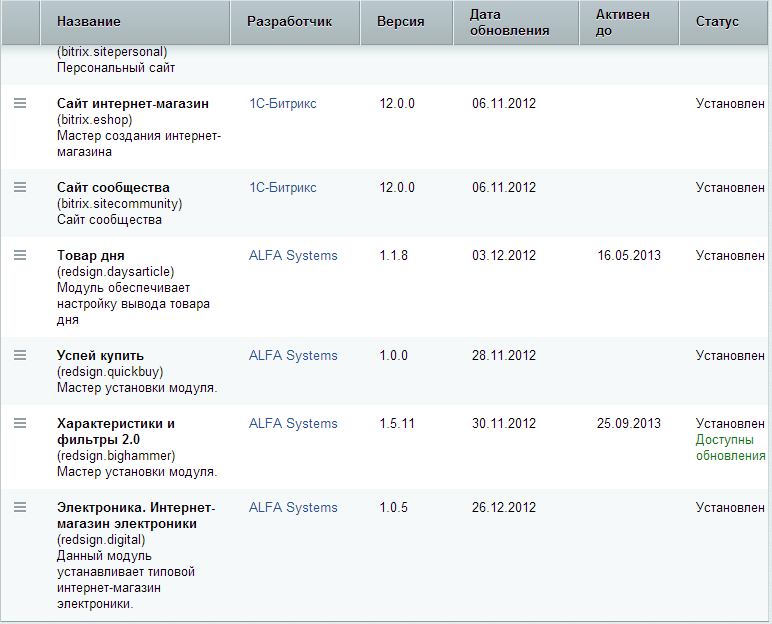Open ALFA Systems link for Электроника module
Image resolution: width=772 pixels, height=624 pixels.
click(293, 508)
